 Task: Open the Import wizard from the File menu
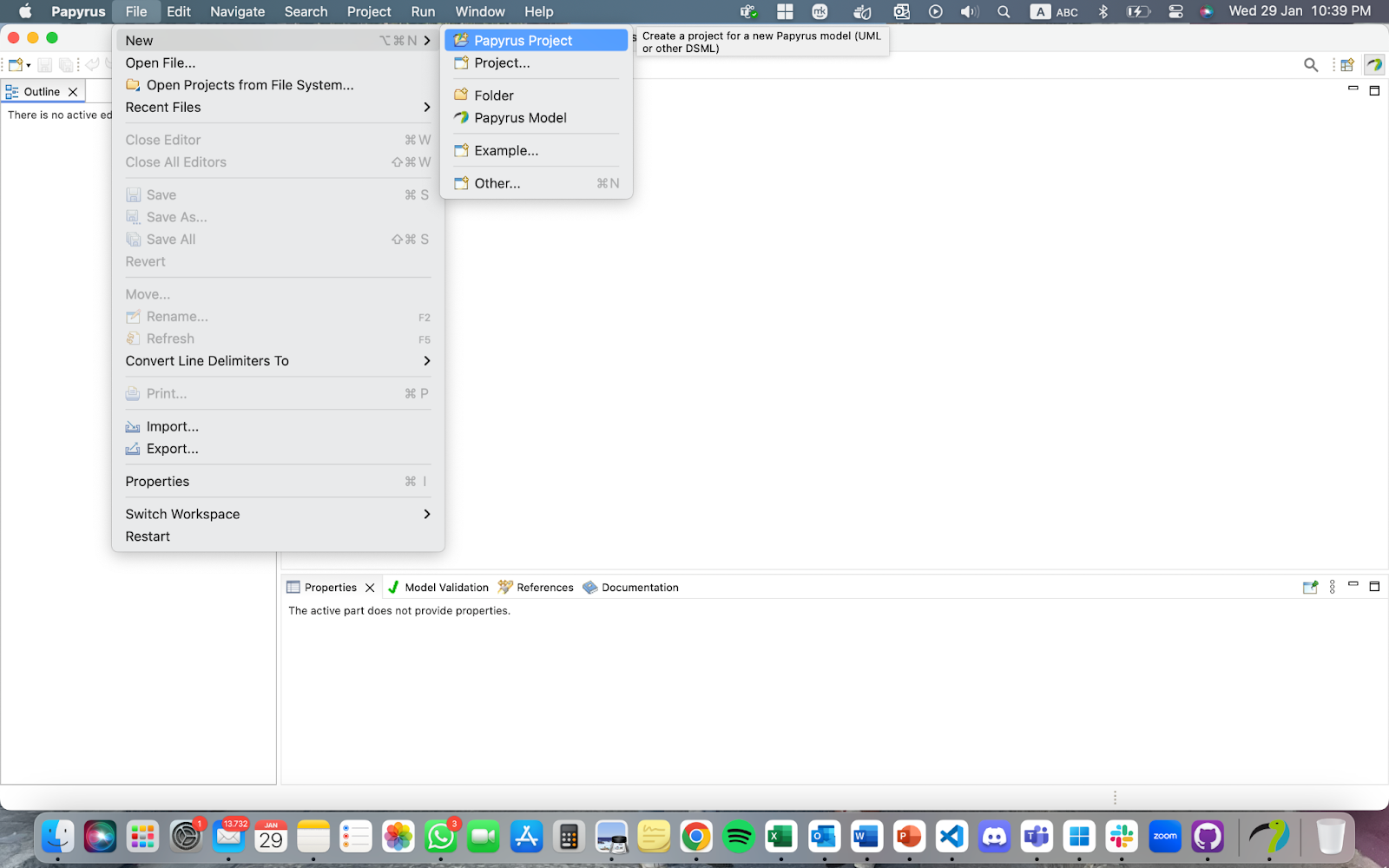172,426
